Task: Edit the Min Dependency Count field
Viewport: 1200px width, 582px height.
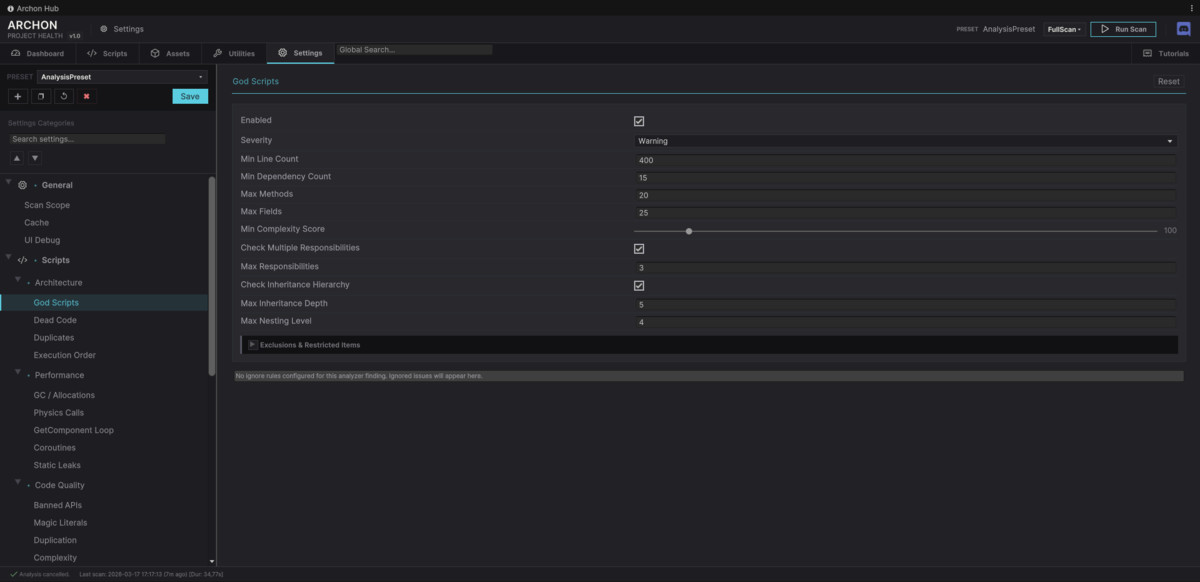Action: [x=905, y=177]
